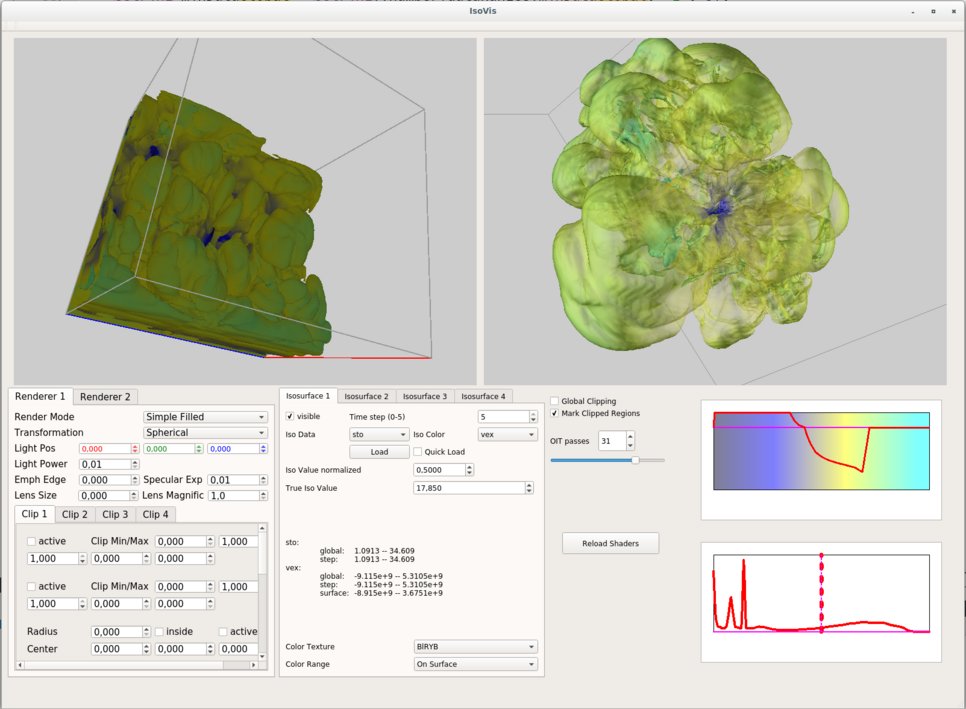966x709 pixels.
Task: Expand the Transformation dropdown set to Spherical
Action: point(205,433)
